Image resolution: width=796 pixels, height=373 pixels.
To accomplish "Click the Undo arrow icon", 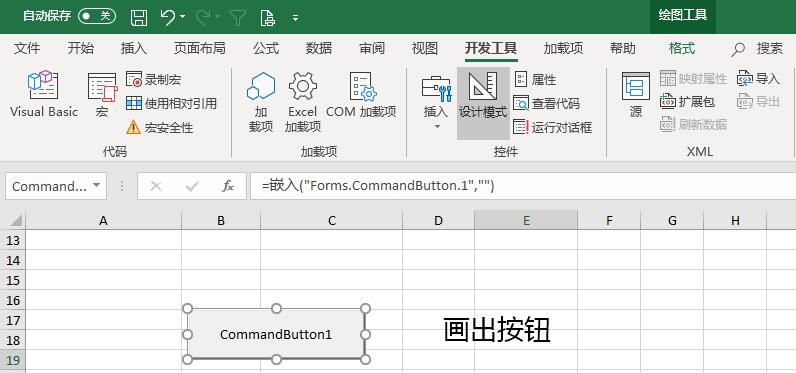I will coord(168,17).
